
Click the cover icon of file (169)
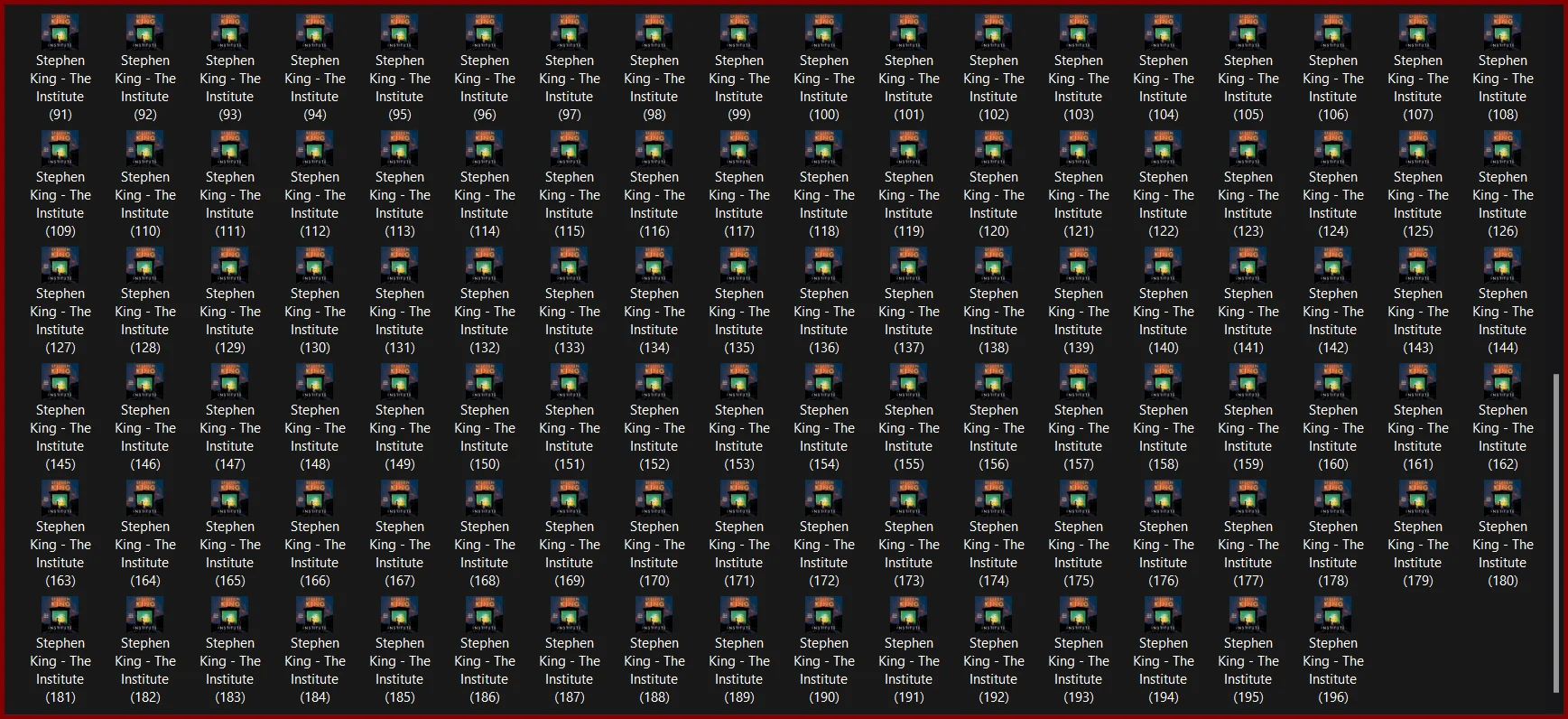[x=570, y=499]
